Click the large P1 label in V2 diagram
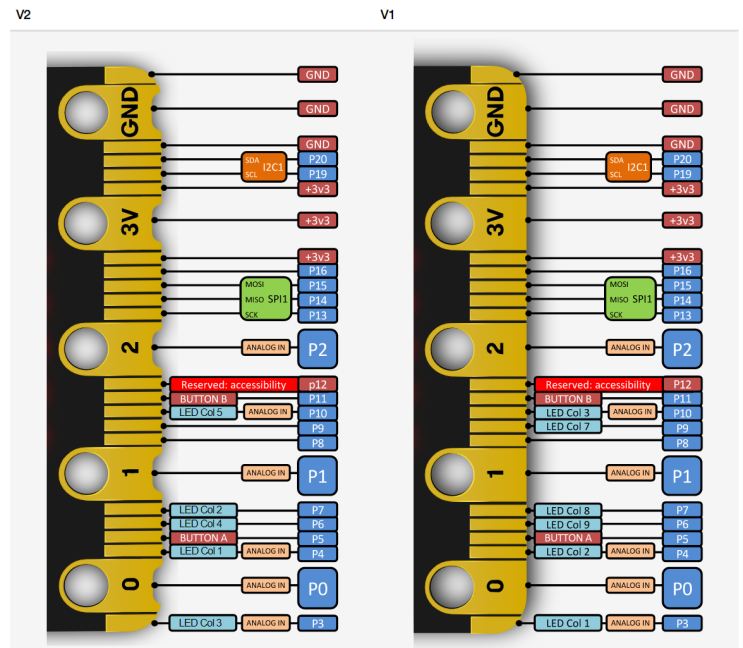The height and width of the screenshot is (648, 743). point(317,476)
